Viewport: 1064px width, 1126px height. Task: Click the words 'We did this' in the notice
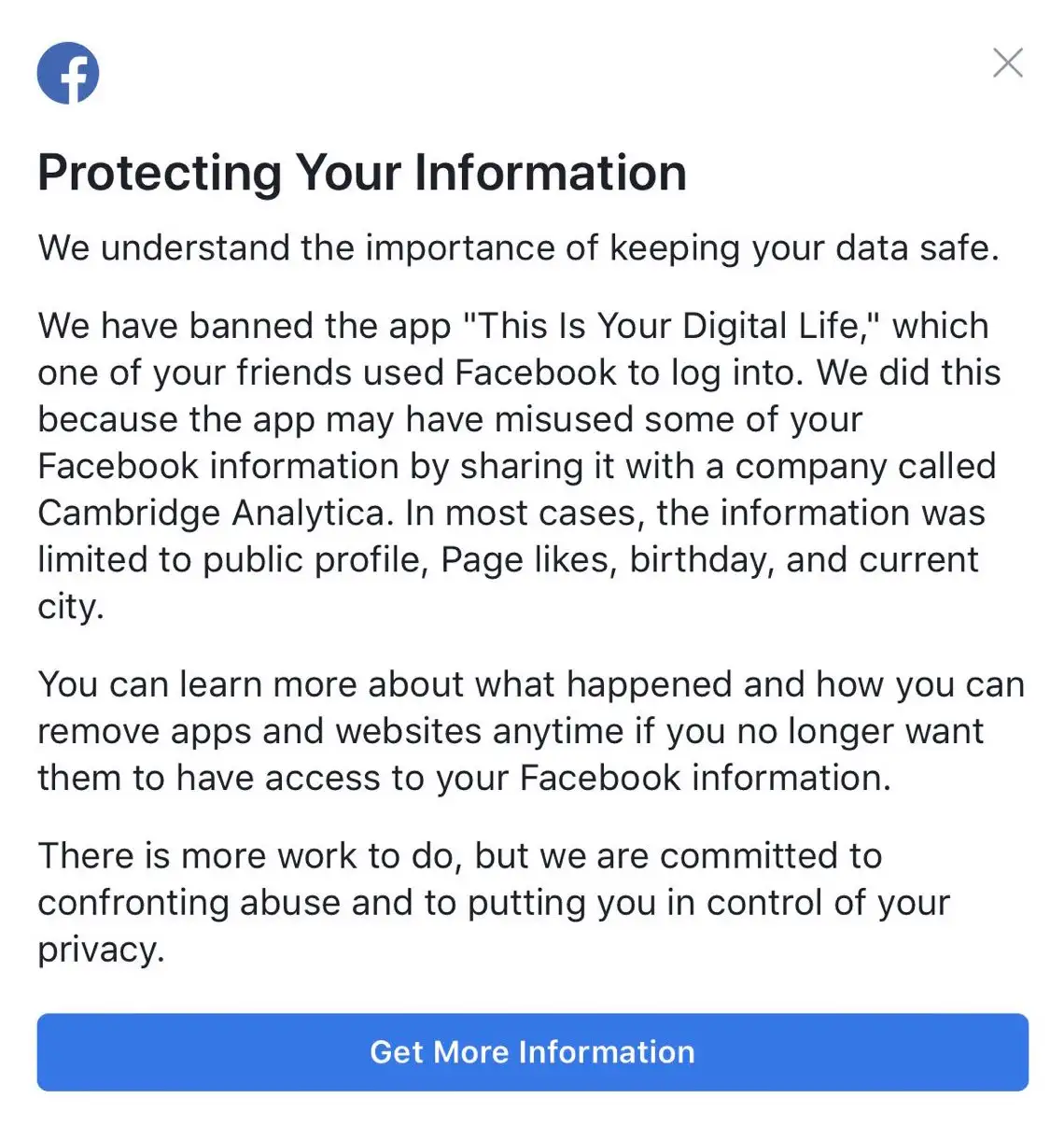[x=908, y=373]
